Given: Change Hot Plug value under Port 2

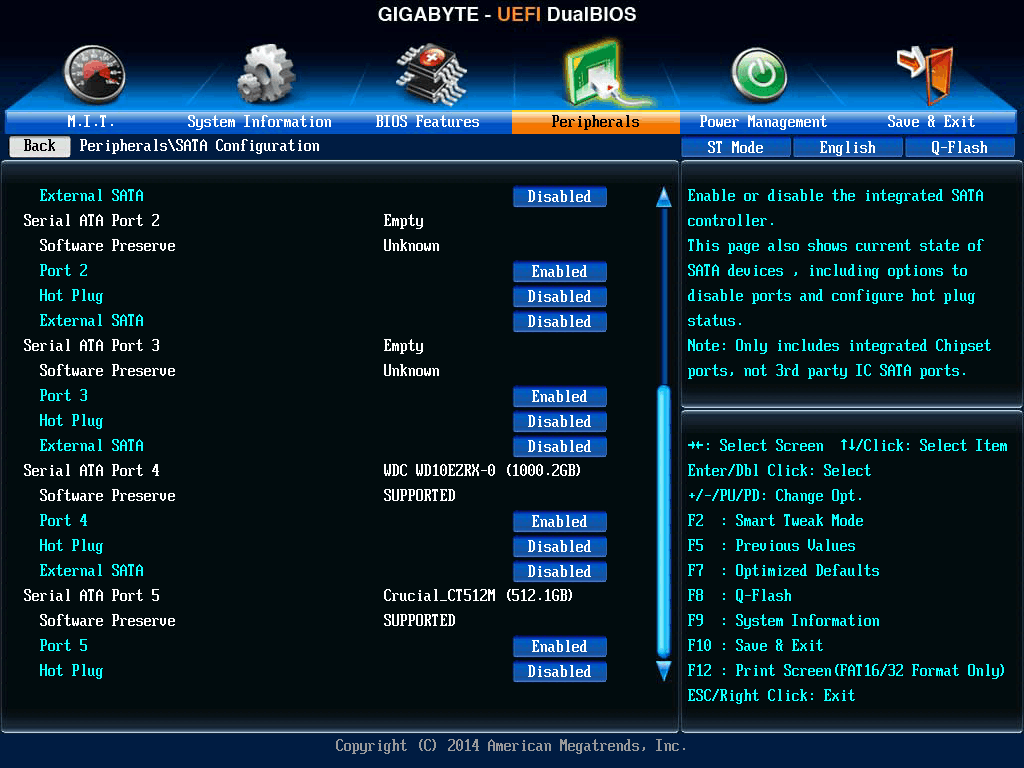Looking at the screenshot, I should click(x=560, y=296).
